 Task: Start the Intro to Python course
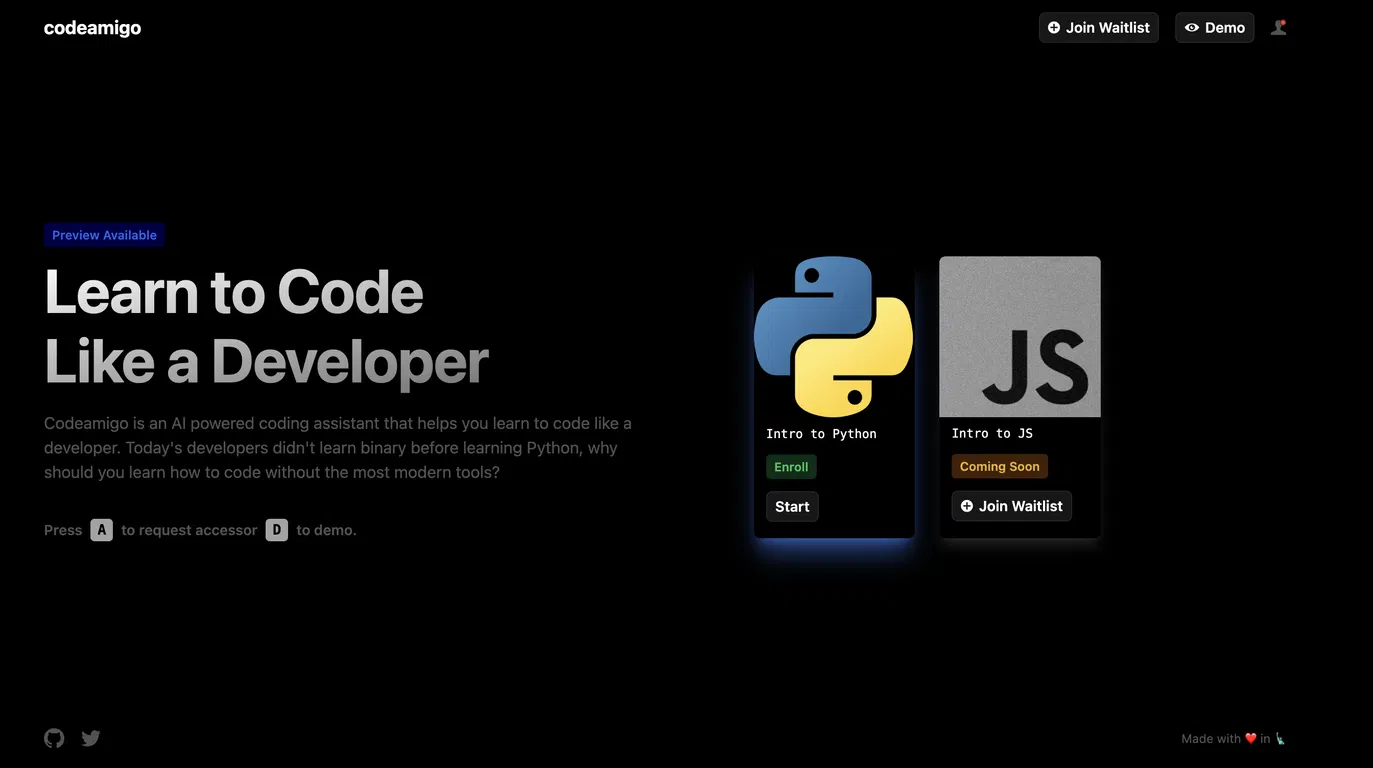(792, 507)
